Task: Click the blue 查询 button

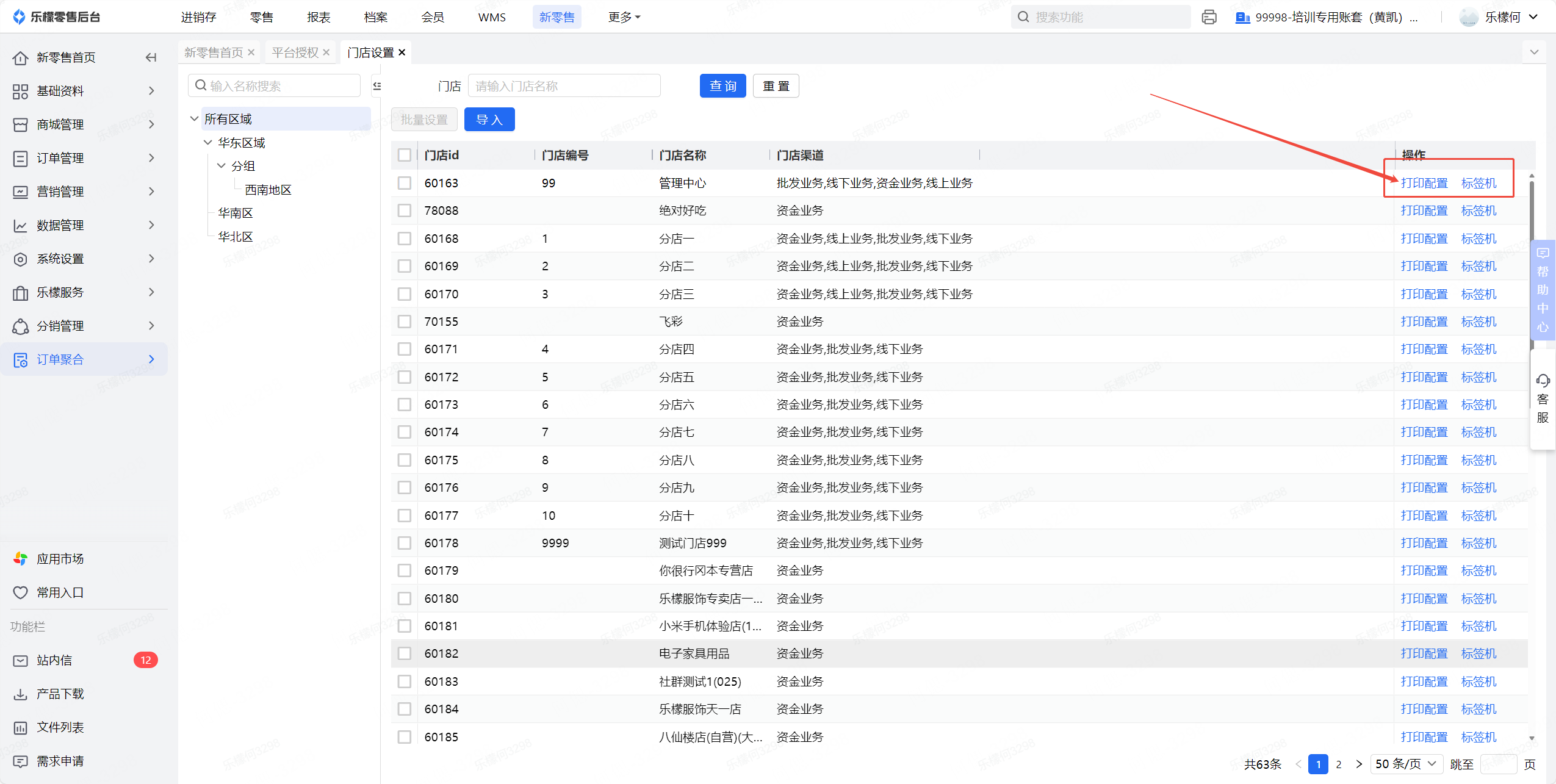Action: pos(722,86)
